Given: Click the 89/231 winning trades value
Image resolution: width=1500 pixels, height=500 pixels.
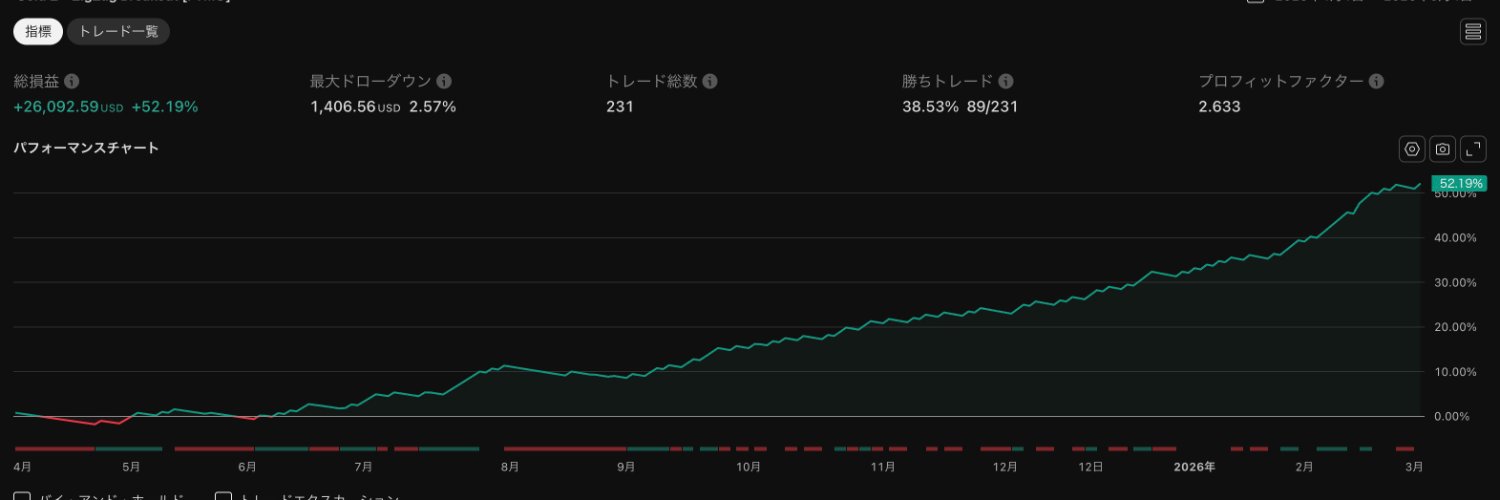Looking at the screenshot, I should (992, 107).
